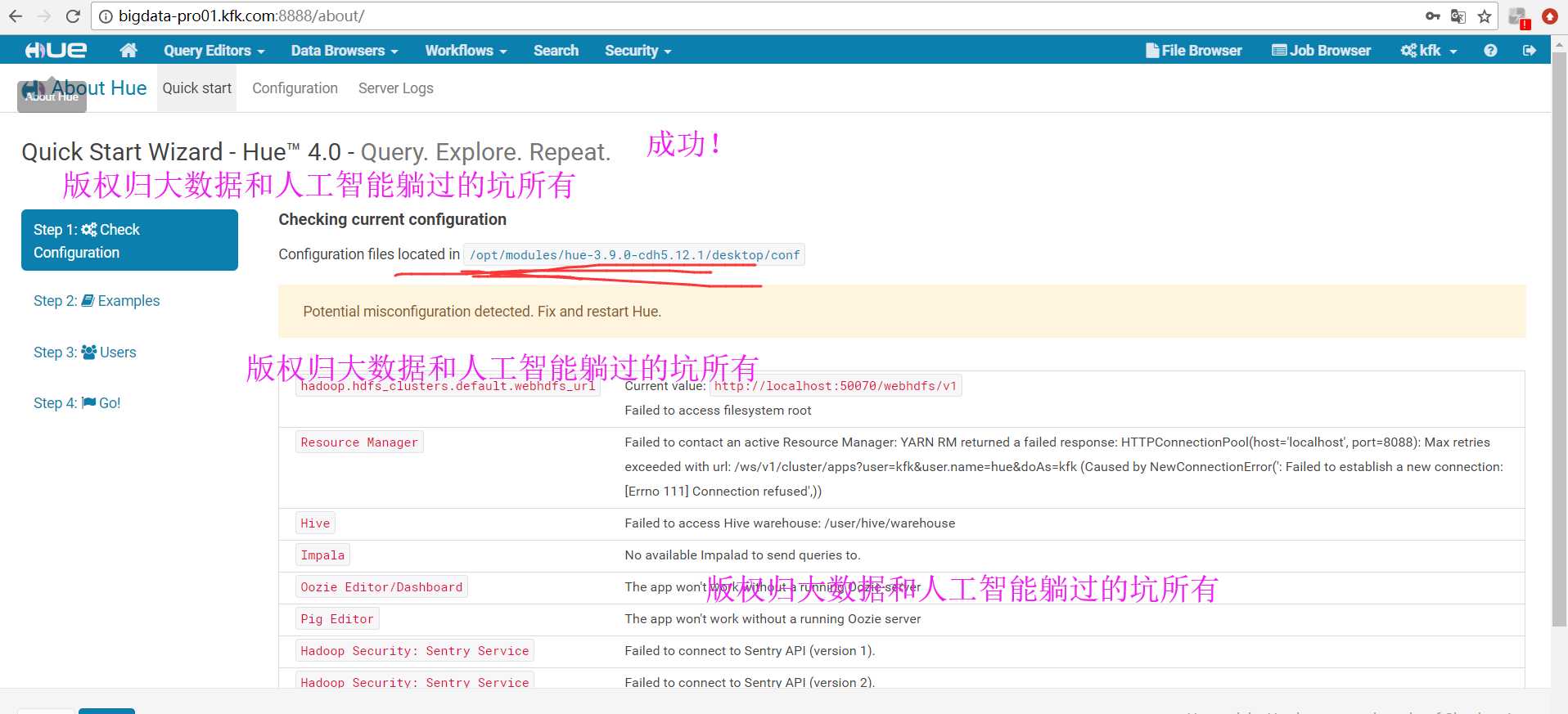Go back with browser back arrow
Screen dimensions: 1568x714
16,16
